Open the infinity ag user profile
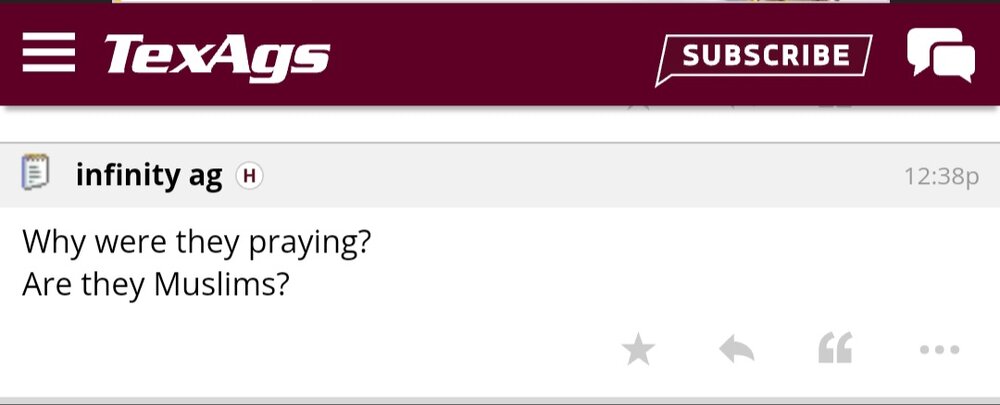1000x405 pixels. 149,177
